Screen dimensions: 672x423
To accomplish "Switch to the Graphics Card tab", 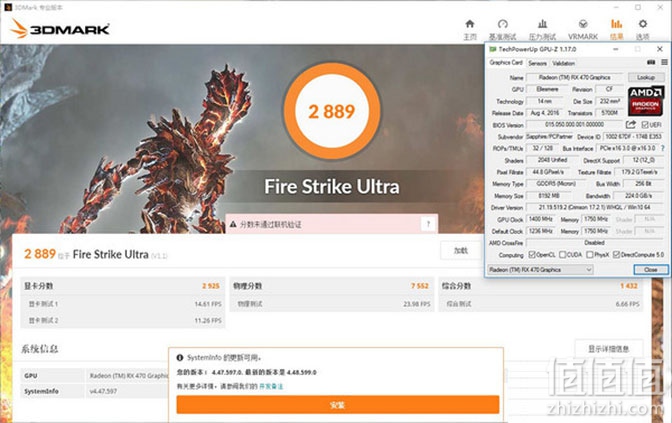I will pos(506,63).
